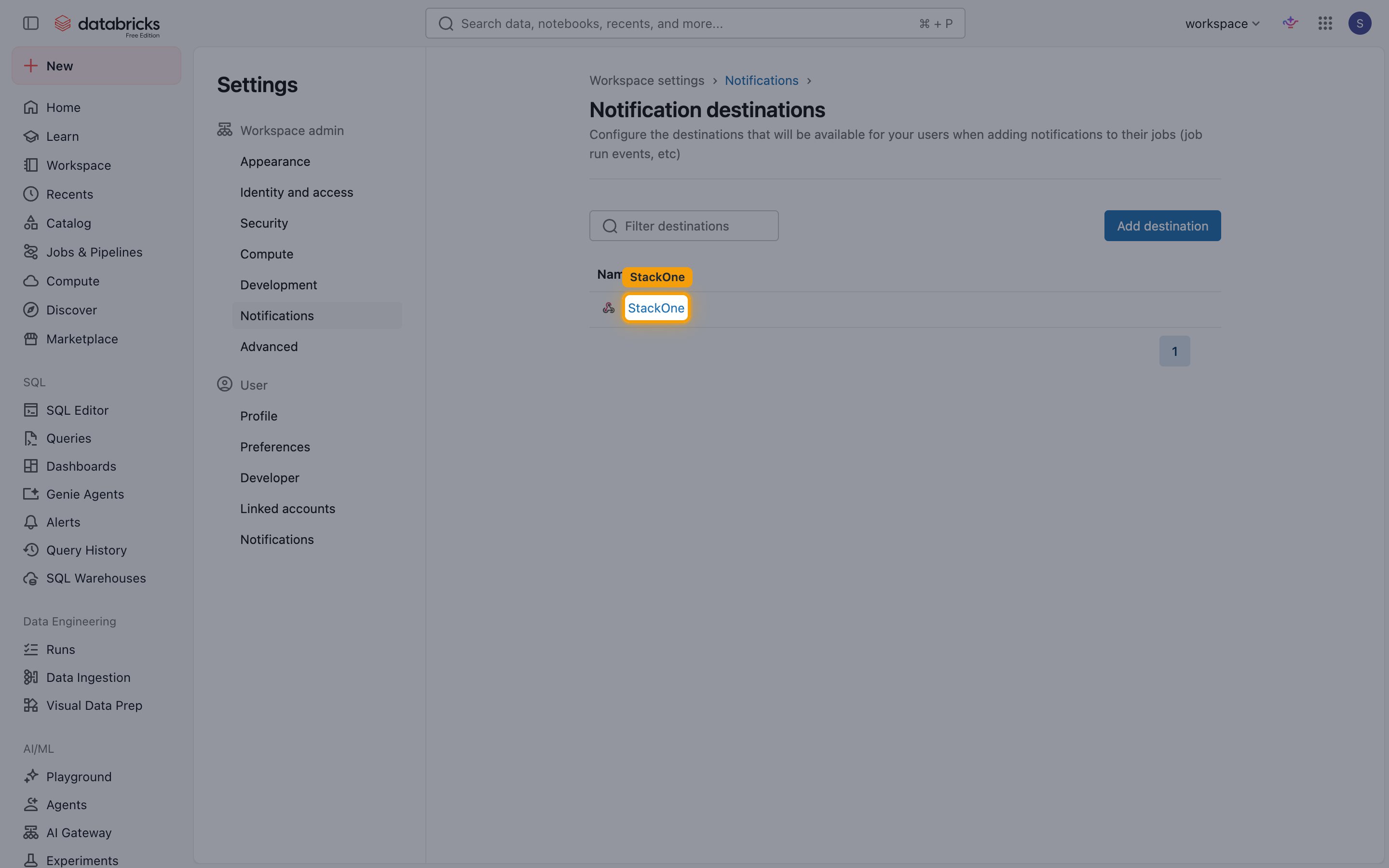Screen dimensions: 1389x868
Task: Open the Genie Agents icon
Action: (31, 494)
